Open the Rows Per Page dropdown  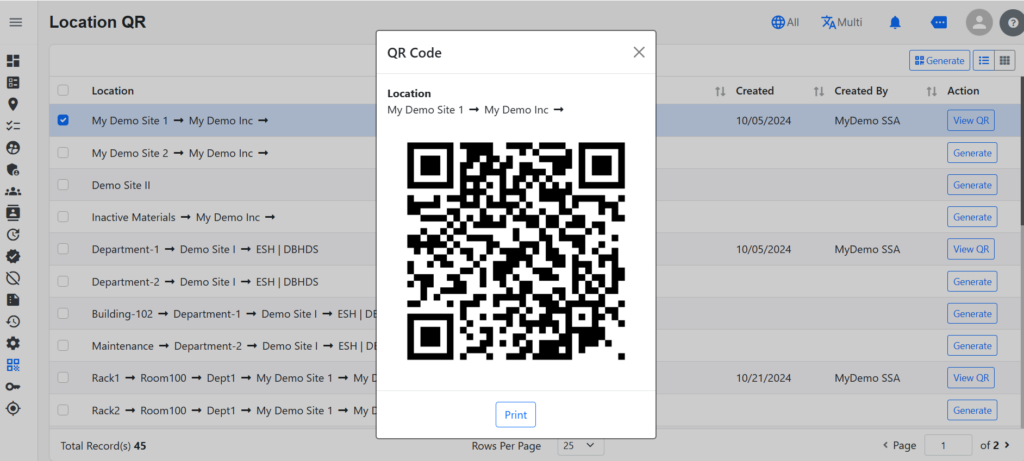click(581, 445)
